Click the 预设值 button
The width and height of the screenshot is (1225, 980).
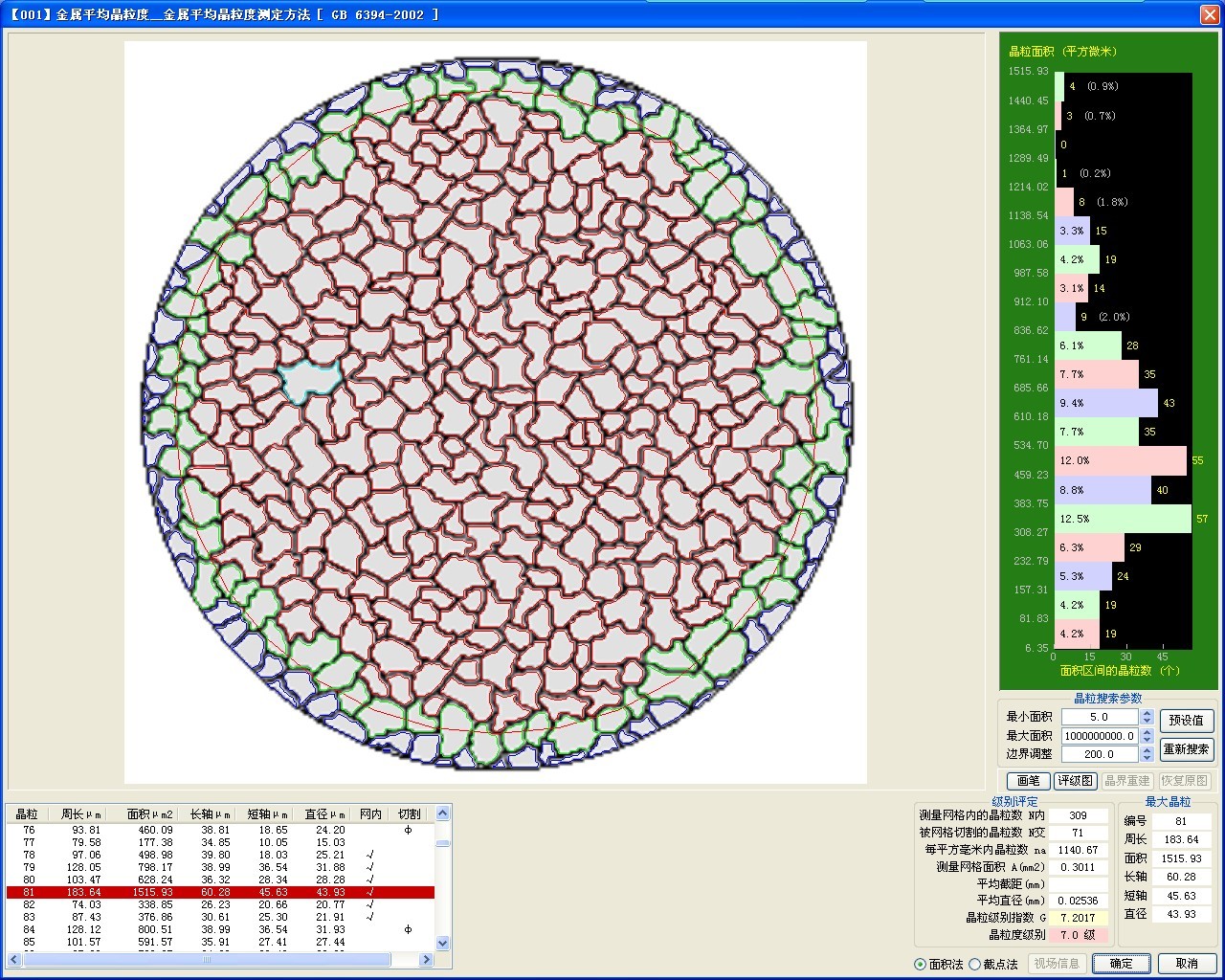pos(1186,720)
